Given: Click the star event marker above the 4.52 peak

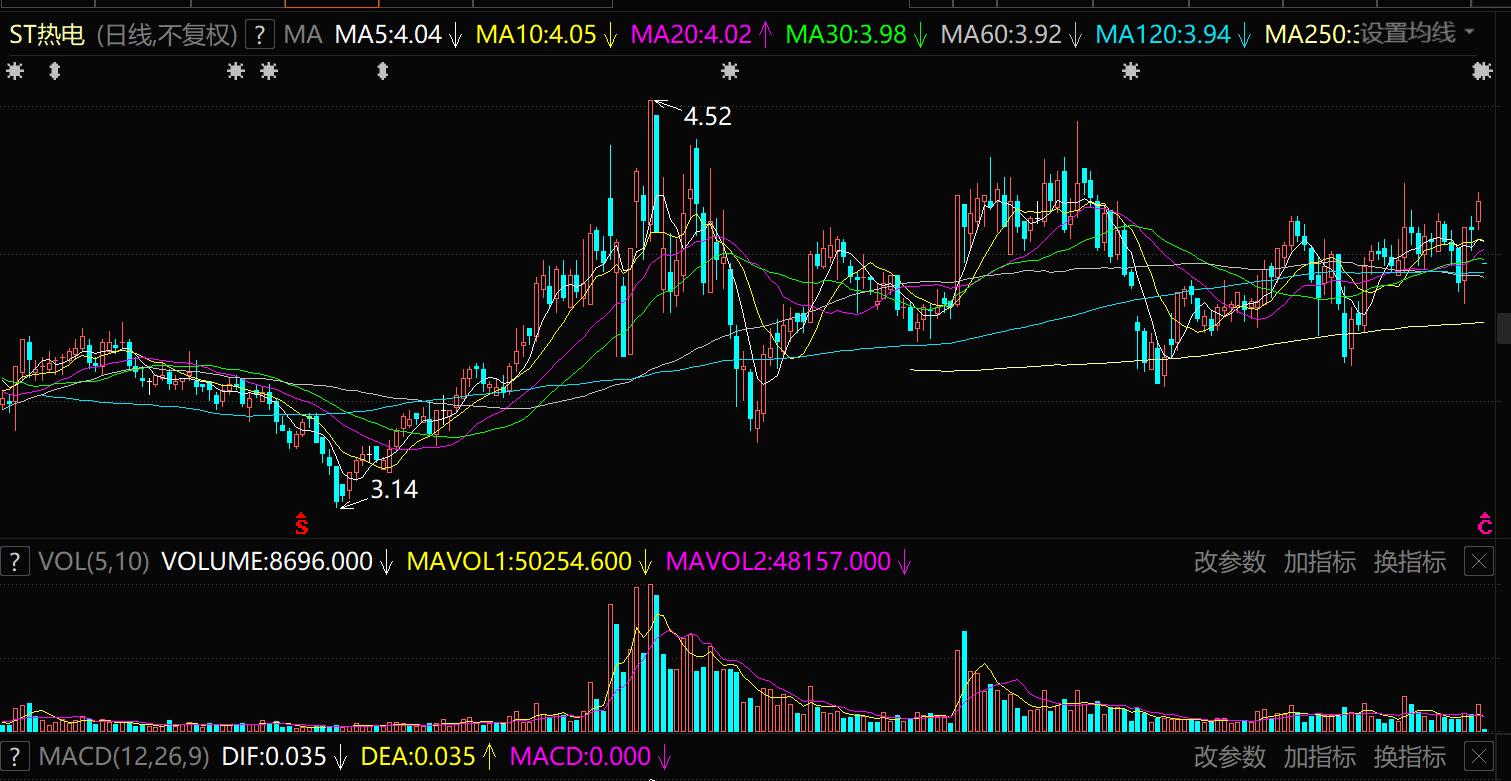Looking at the screenshot, I should 730,71.
